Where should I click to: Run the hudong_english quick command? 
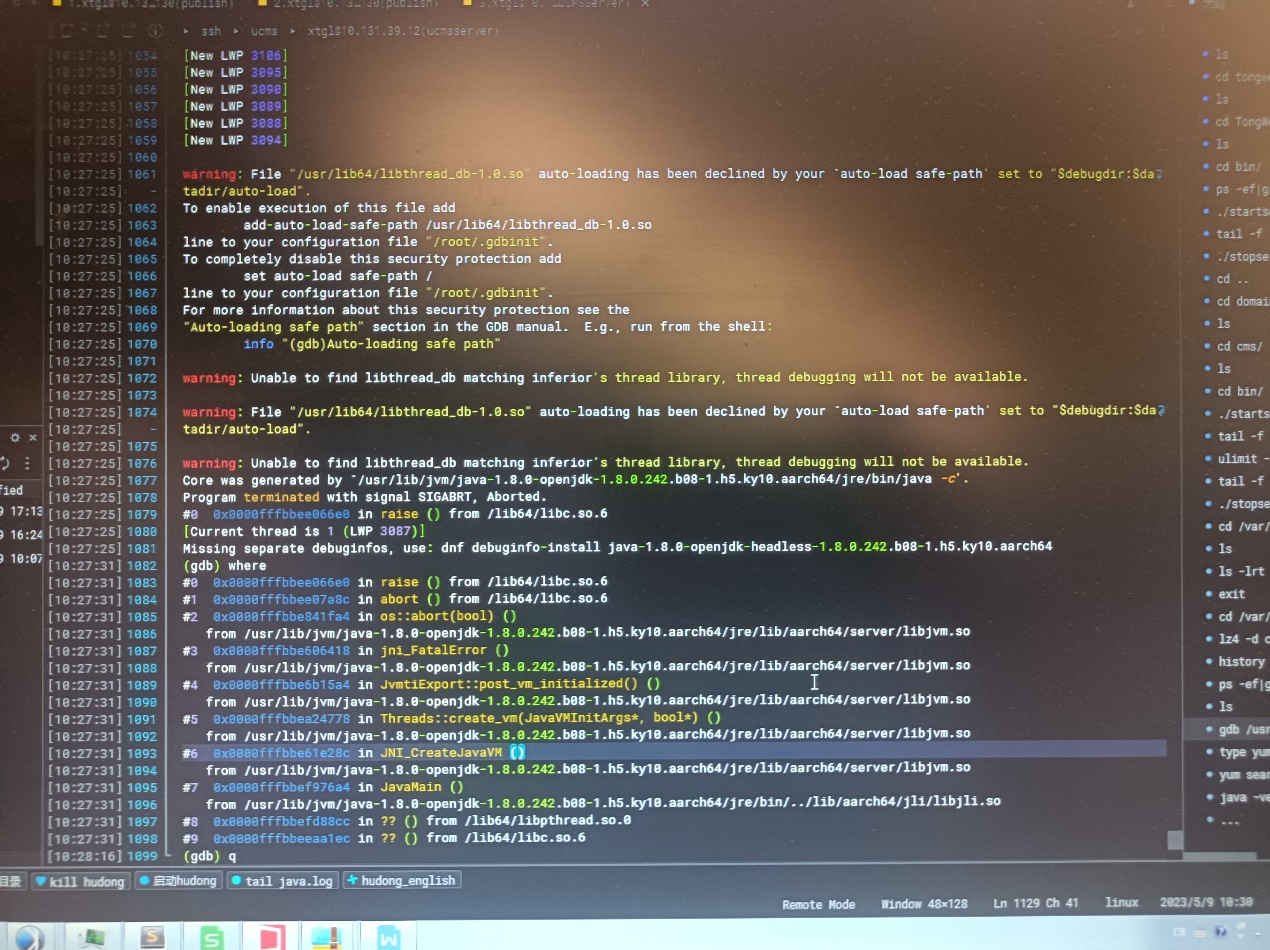[x=402, y=880]
